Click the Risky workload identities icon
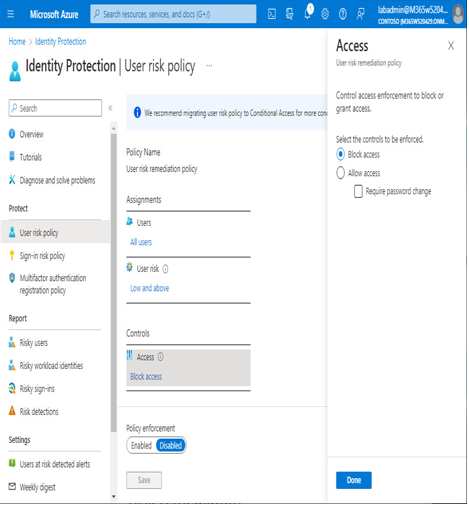The image size is (469, 505). [12, 365]
